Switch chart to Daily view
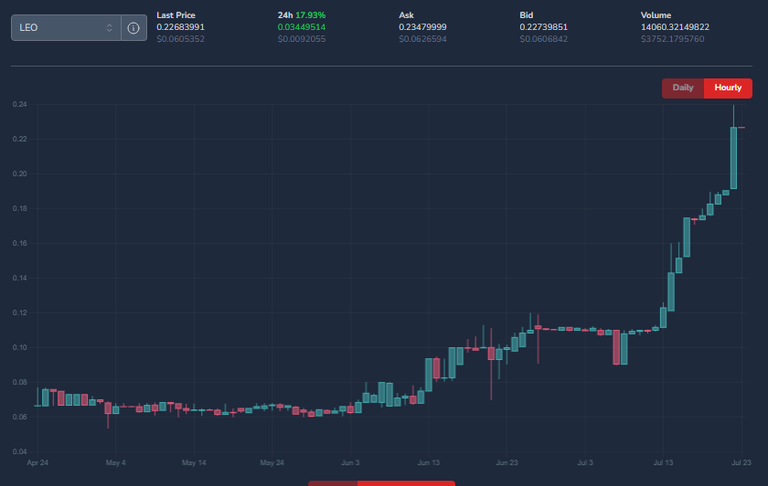 [683, 88]
